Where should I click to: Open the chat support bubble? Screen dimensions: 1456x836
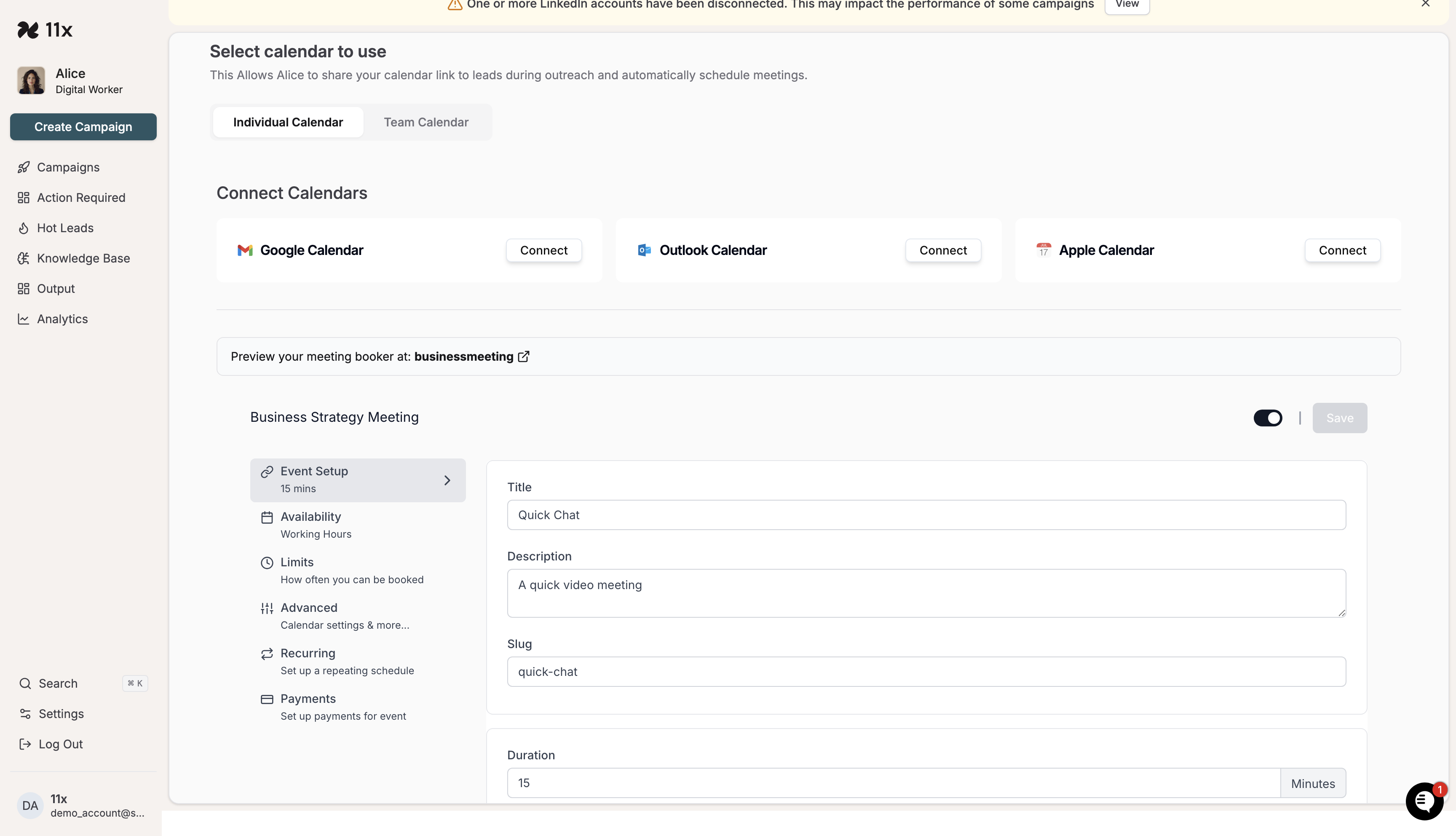1424,801
